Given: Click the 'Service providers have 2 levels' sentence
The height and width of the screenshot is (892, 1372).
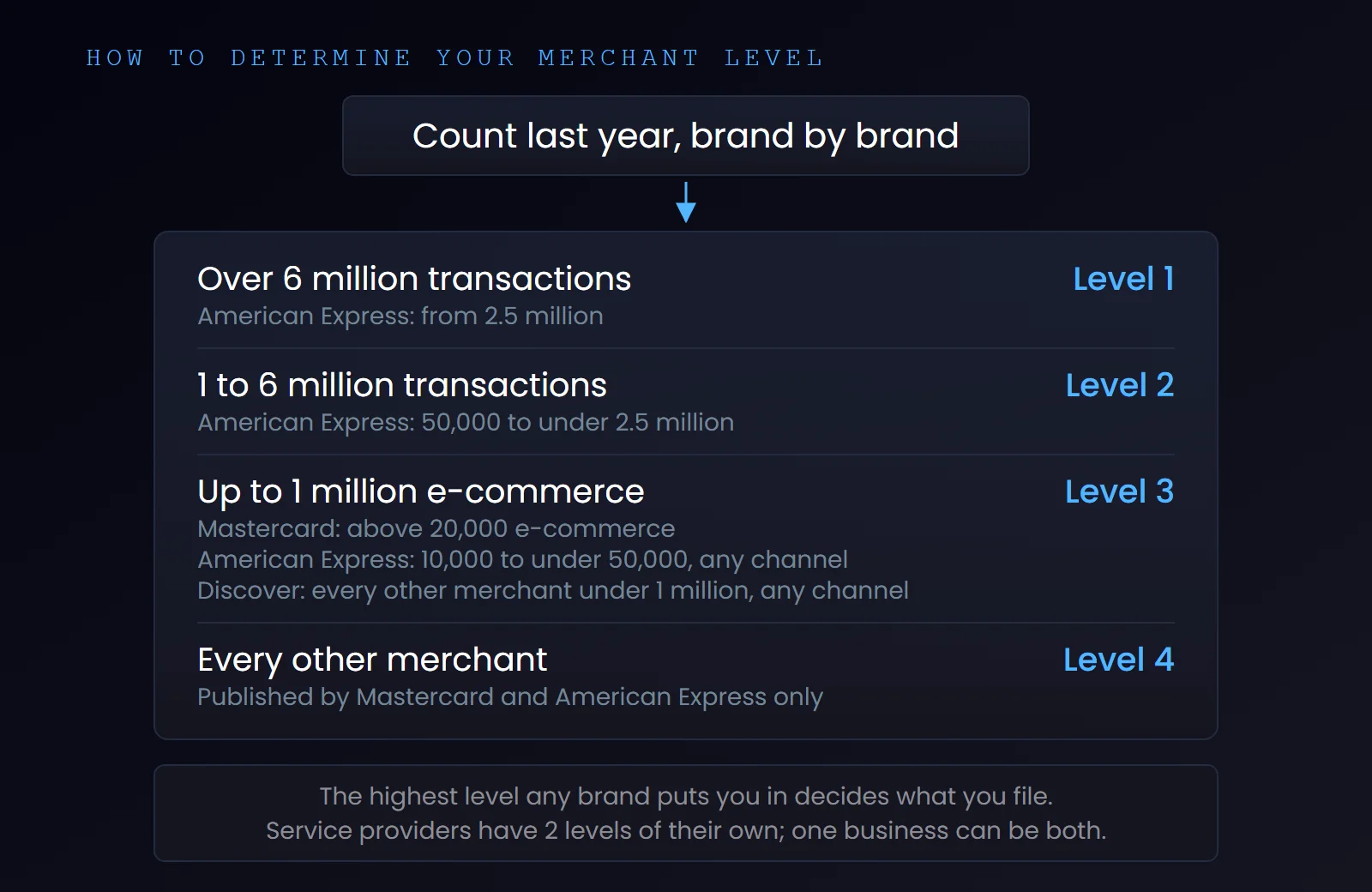Looking at the screenshot, I should pyautogui.click(x=686, y=831).
